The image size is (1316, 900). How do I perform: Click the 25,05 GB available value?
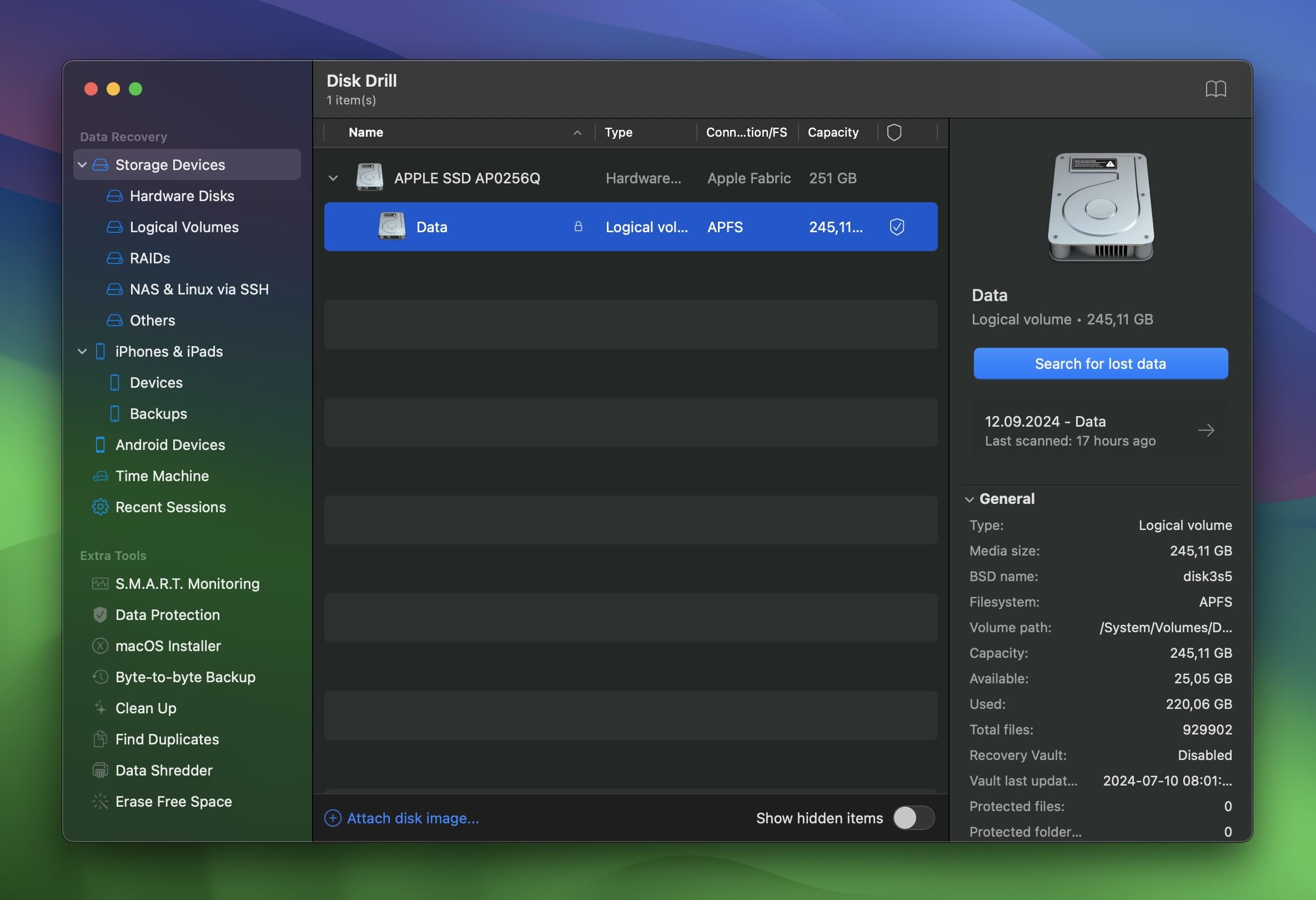(x=1203, y=678)
